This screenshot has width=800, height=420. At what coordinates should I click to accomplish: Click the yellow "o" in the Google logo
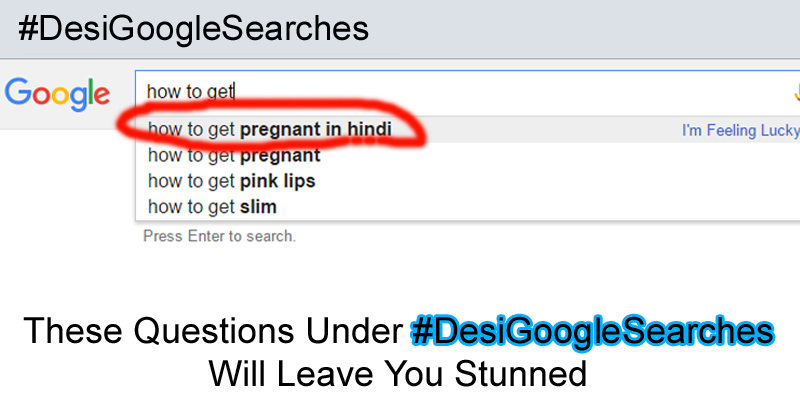click(59, 95)
